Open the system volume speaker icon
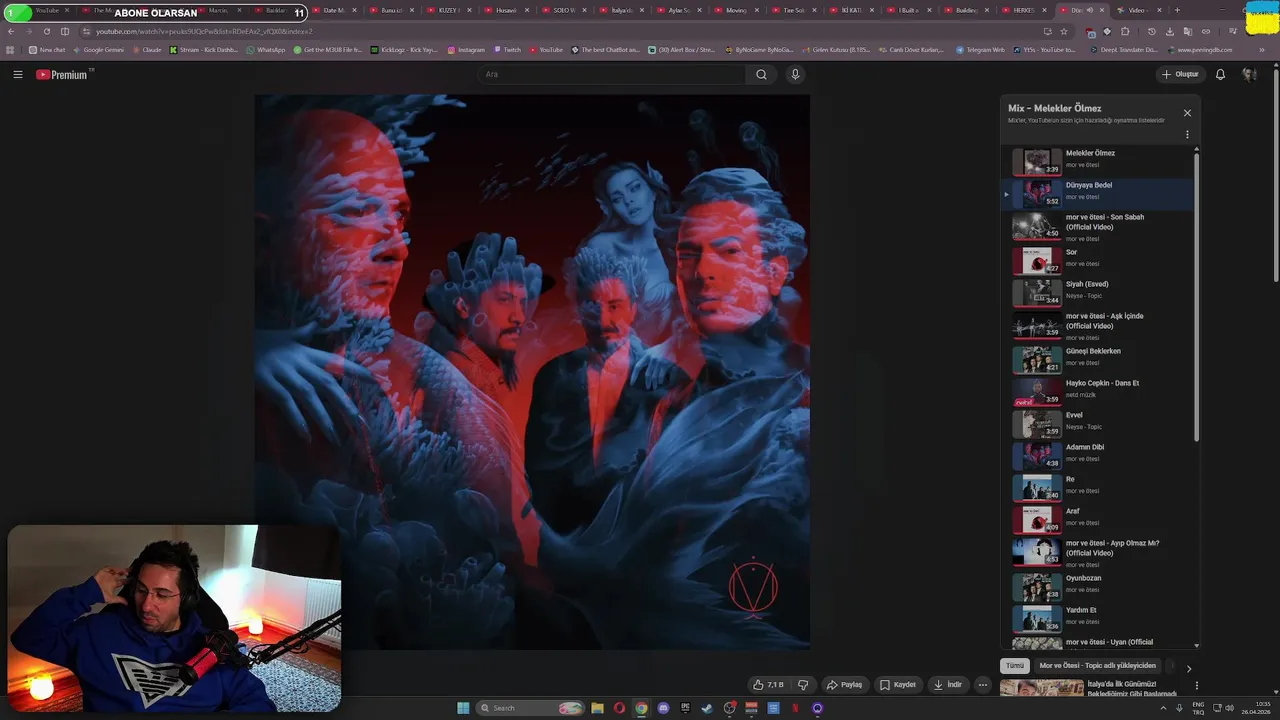Image resolution: width=1280 pixels, height=720 pixels. 1229,708
